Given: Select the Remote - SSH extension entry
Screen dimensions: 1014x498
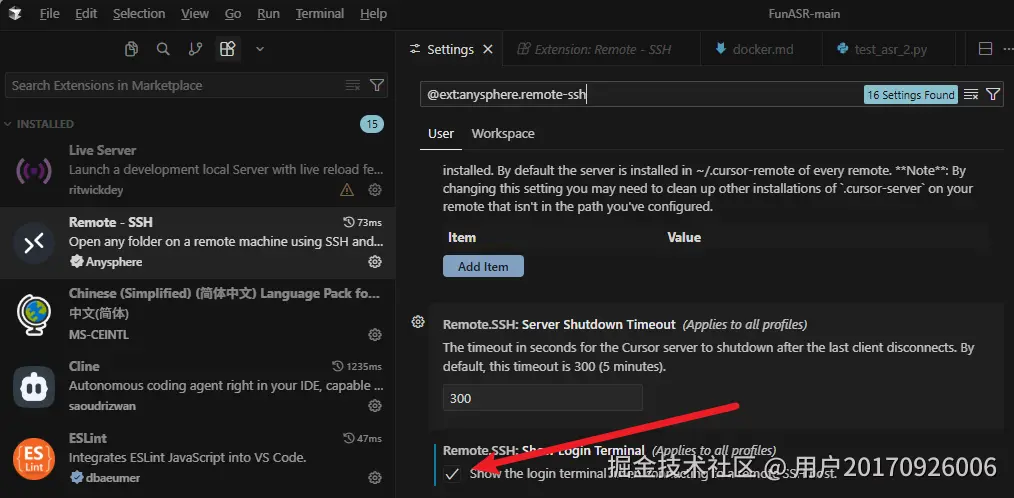Looking at the screenshot, I should (197, 243).
